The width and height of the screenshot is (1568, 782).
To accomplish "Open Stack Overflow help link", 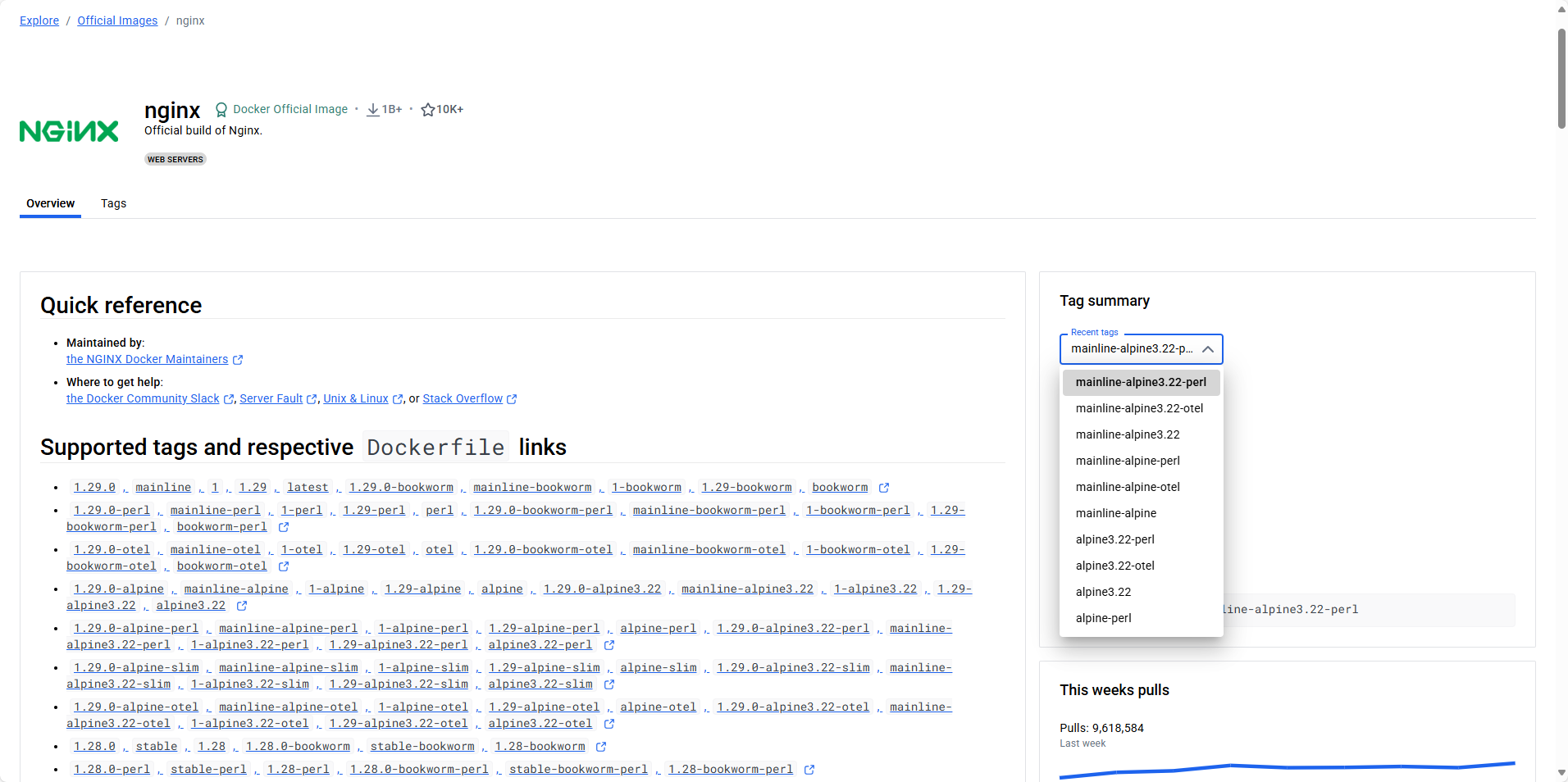I will [x=463, y=398].
